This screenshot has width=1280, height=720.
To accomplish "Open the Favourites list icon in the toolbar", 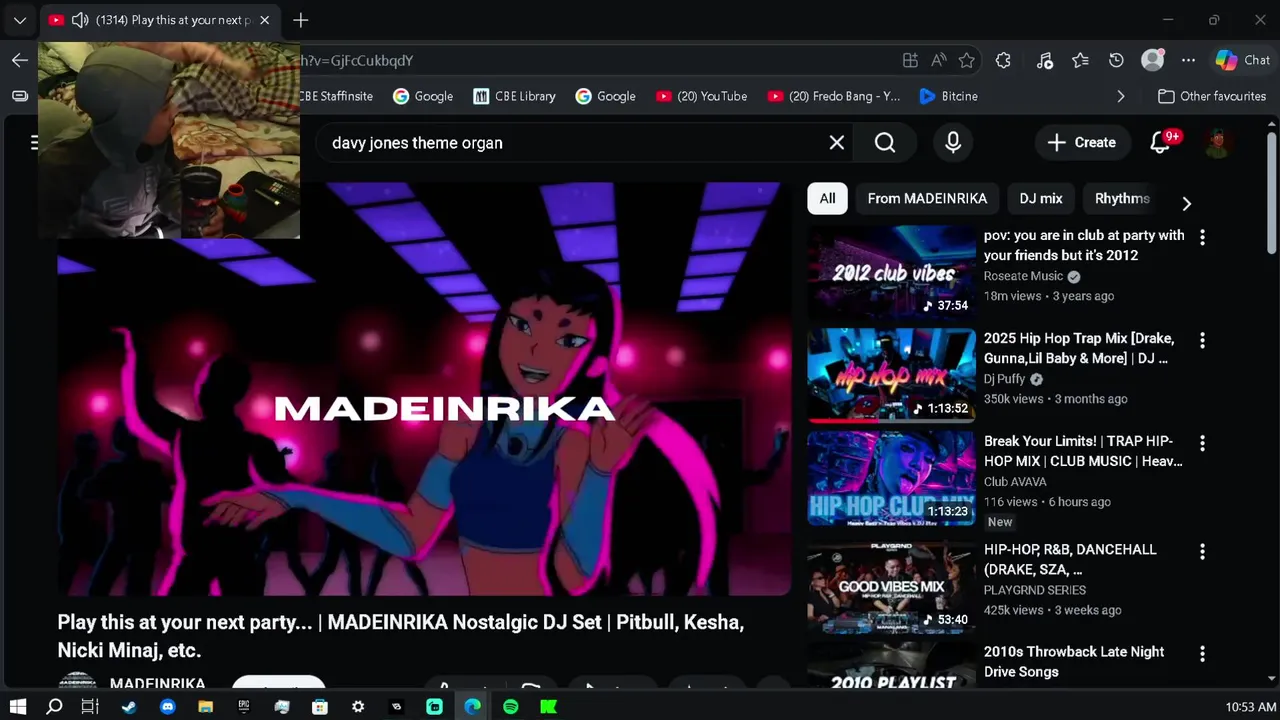I will click(x=1080, y=60).
